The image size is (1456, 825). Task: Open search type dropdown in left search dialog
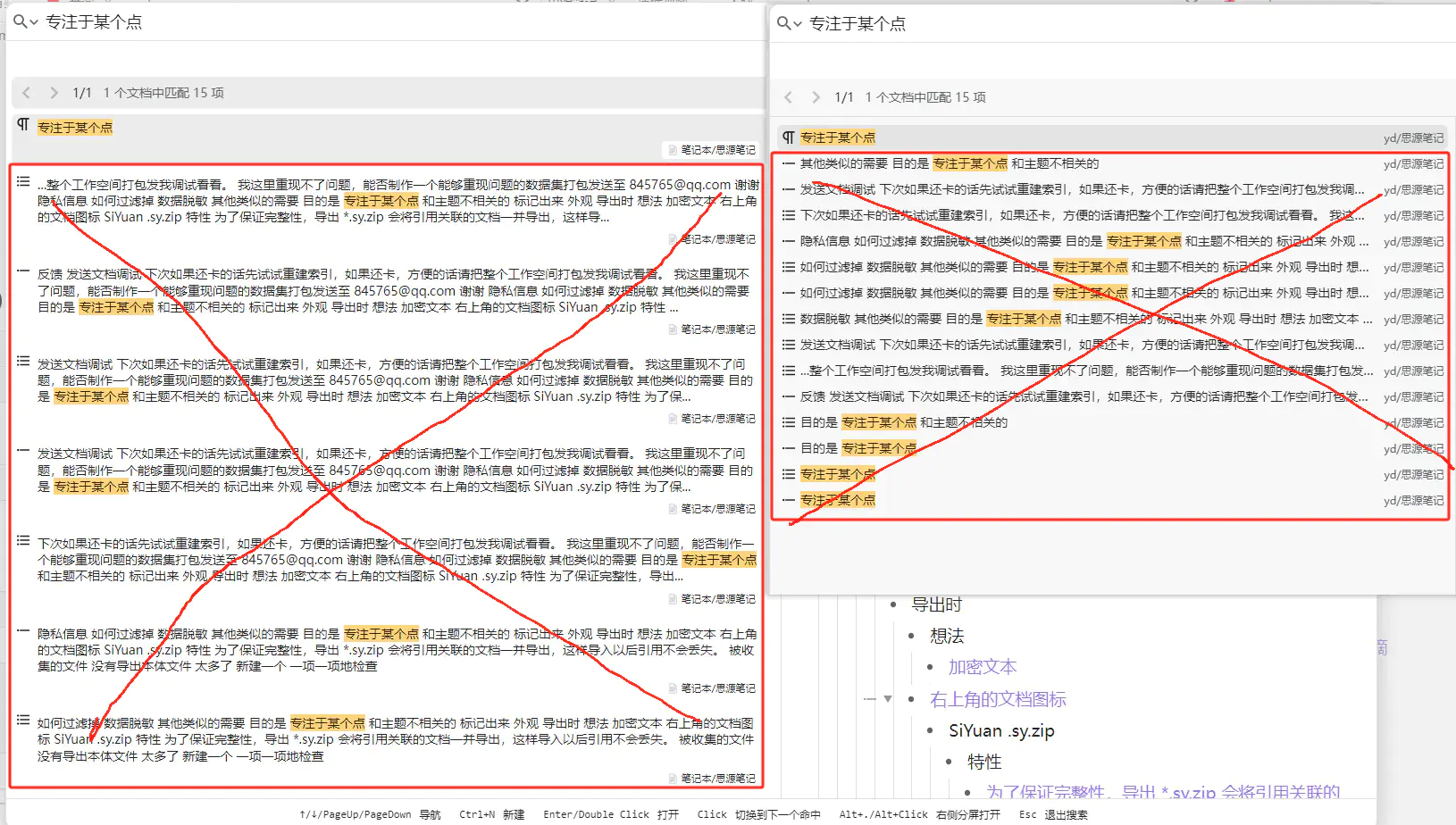coord(25,21)
